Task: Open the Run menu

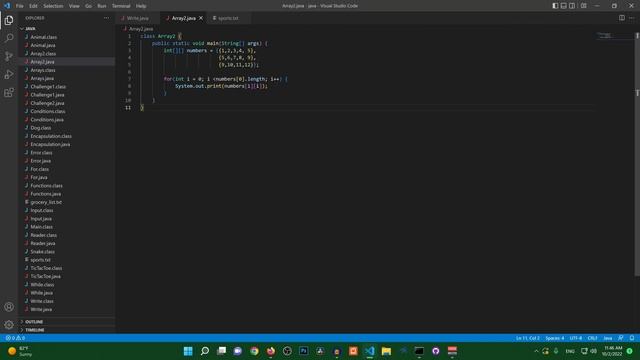Action: [x=102, y=6]
